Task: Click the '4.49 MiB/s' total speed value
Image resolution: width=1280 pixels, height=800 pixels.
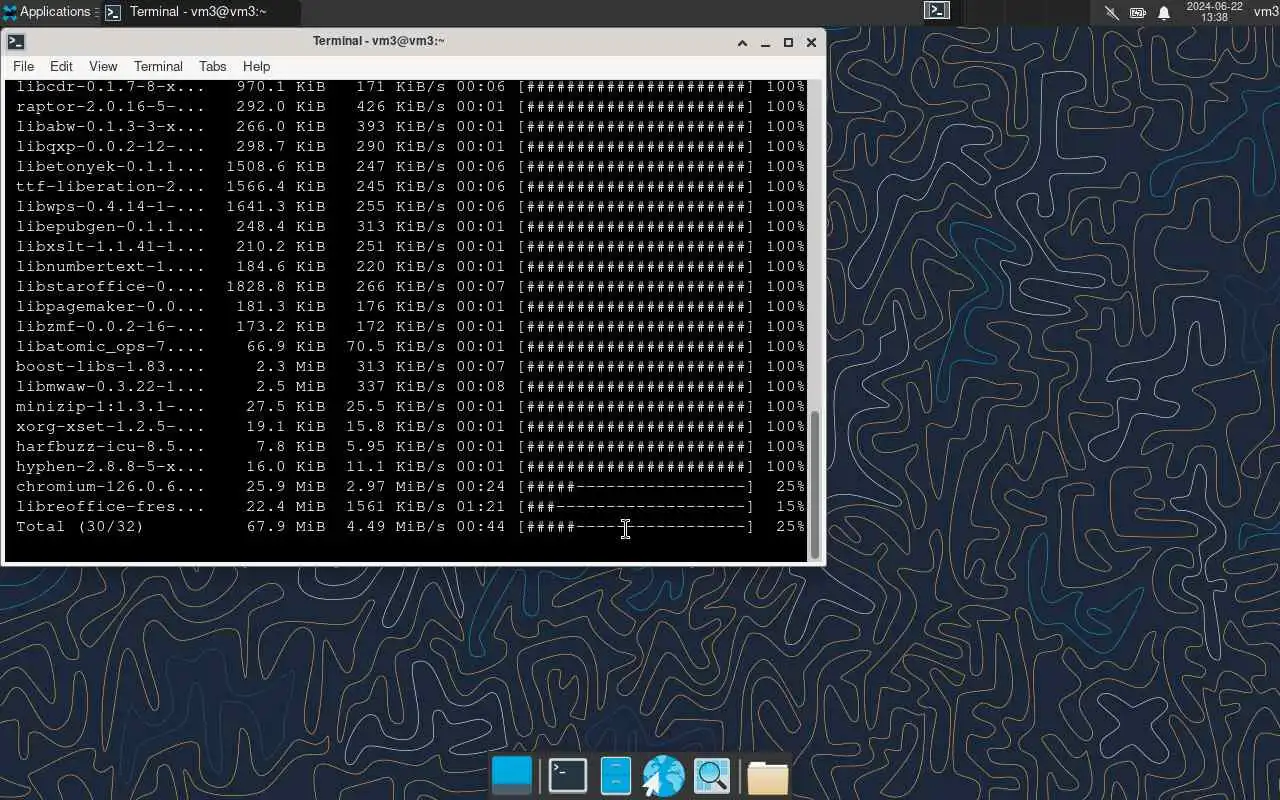Action: [396, 526]
